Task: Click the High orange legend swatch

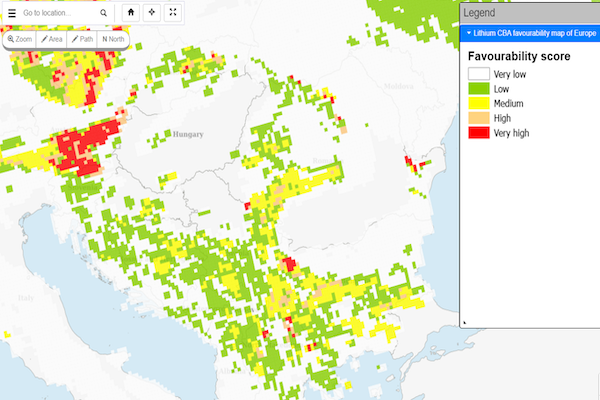Action: coord(479,119)
